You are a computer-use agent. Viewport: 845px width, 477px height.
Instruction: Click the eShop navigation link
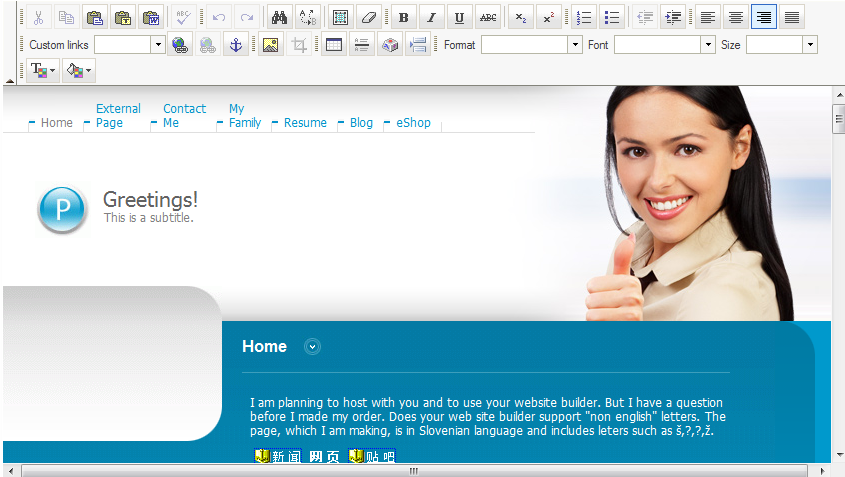click(x=413, y=123)
